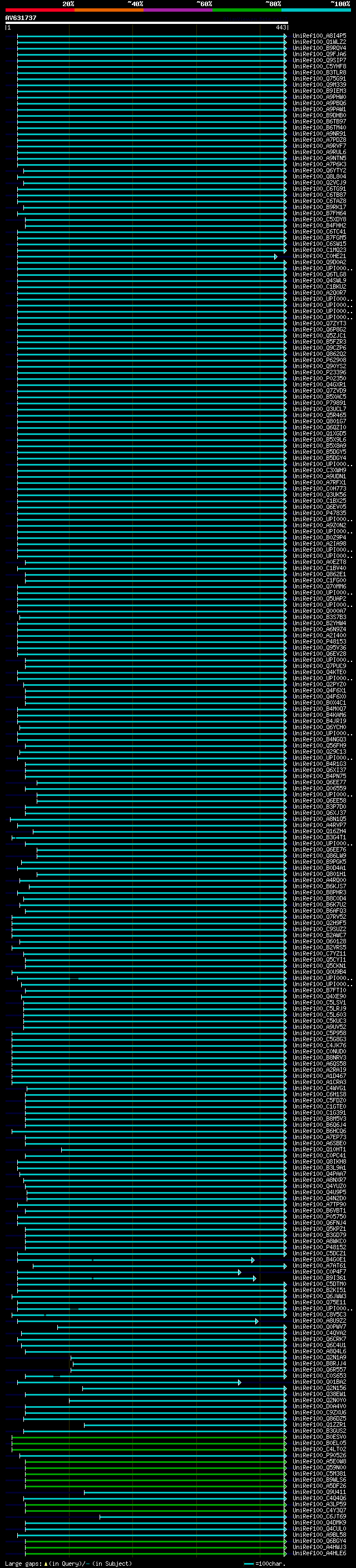
Task: Open hit UniRef100_B9RQV4
Action: [x=319, y=48]
